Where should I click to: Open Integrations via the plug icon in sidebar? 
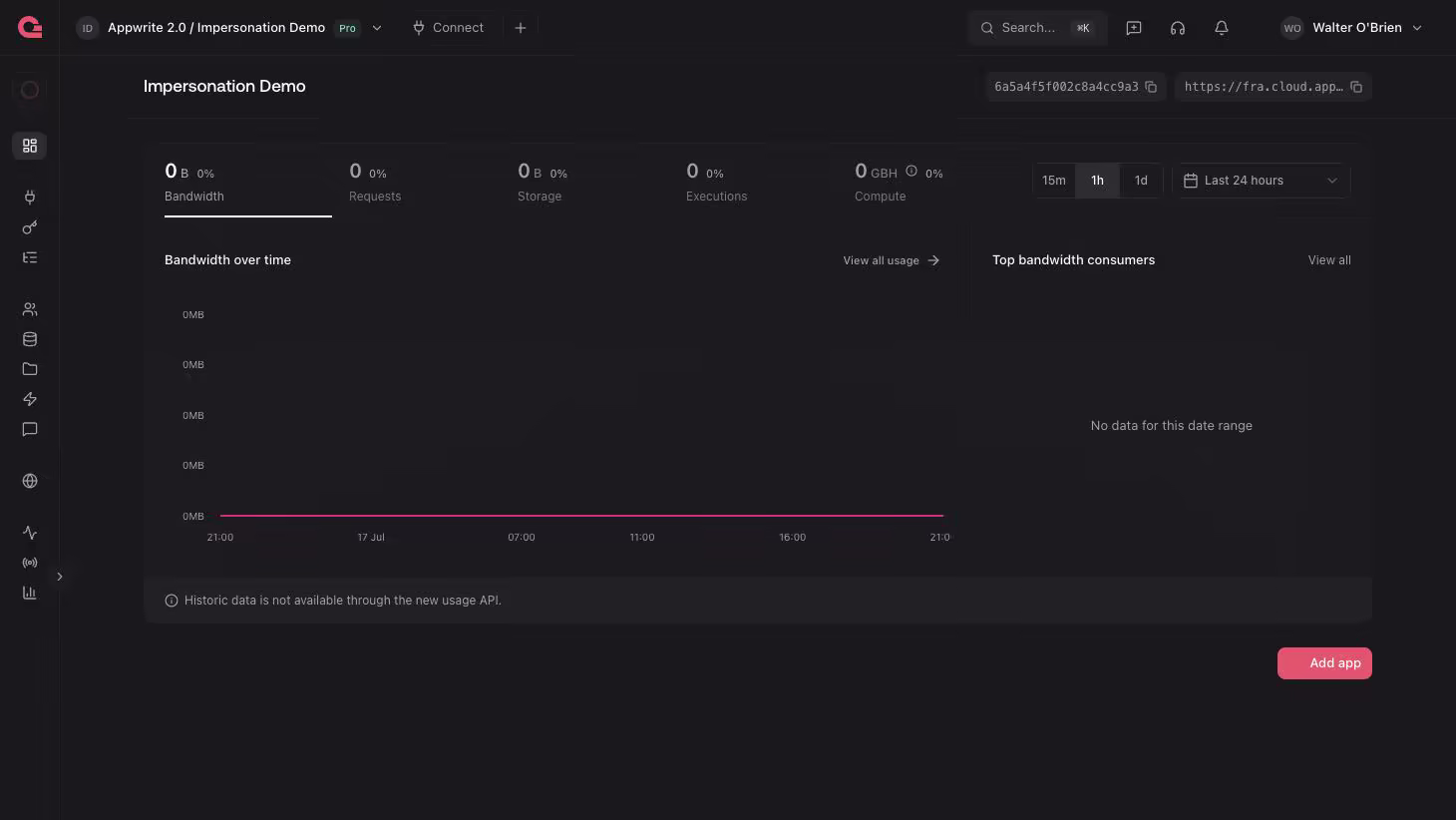[x=30, y=198]
